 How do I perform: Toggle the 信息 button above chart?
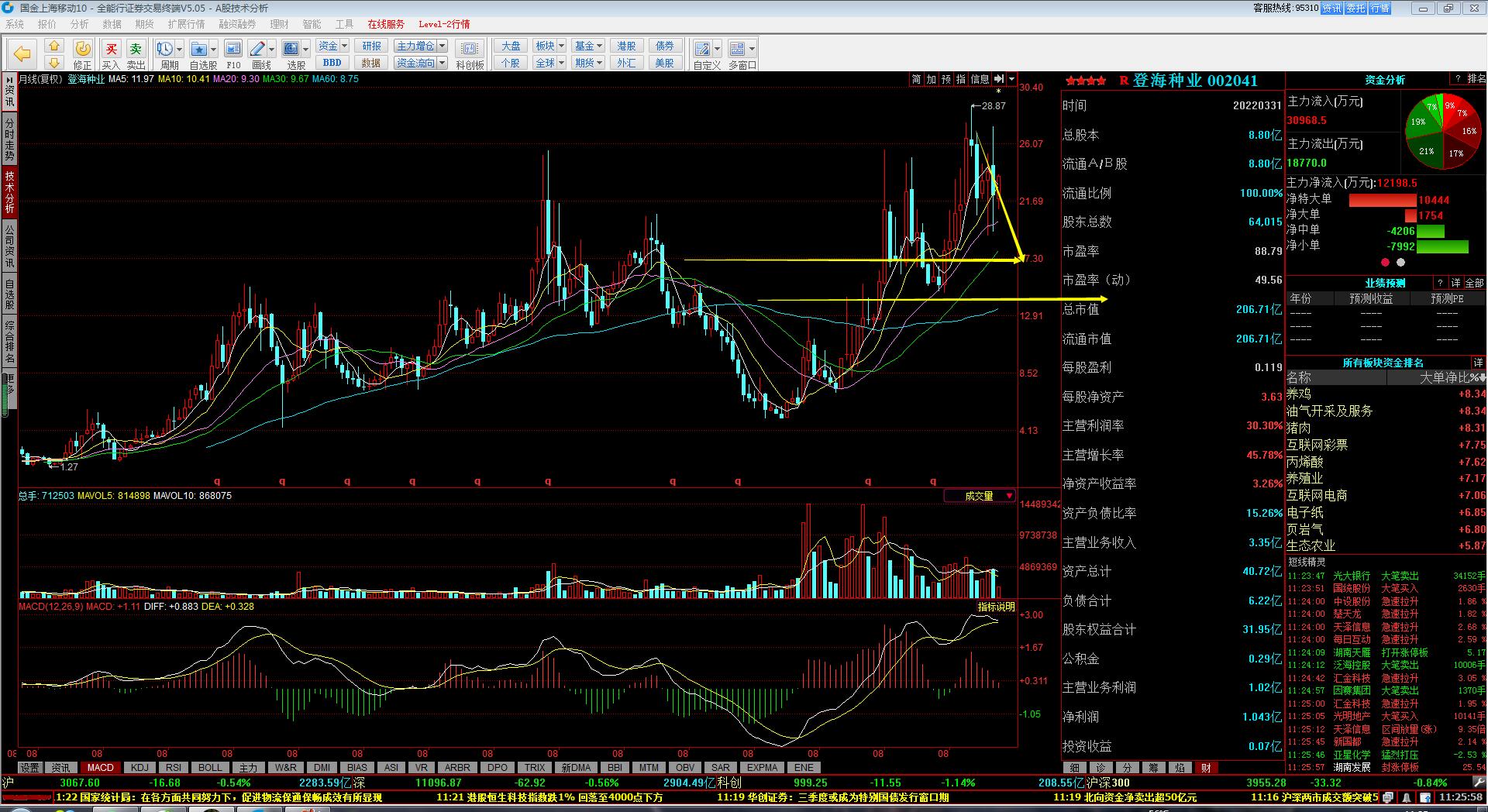(980, 79)
